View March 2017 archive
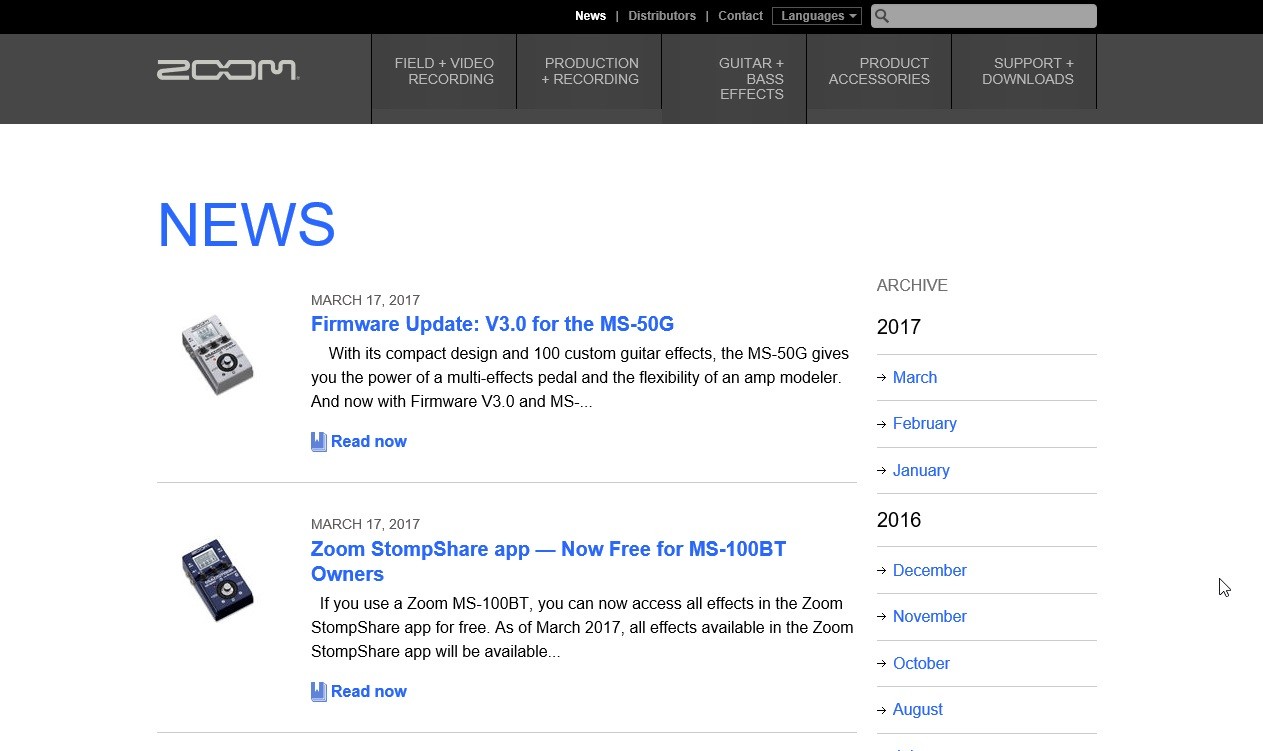This screenshot has height=751, width=1263. [x=914, y=378]
